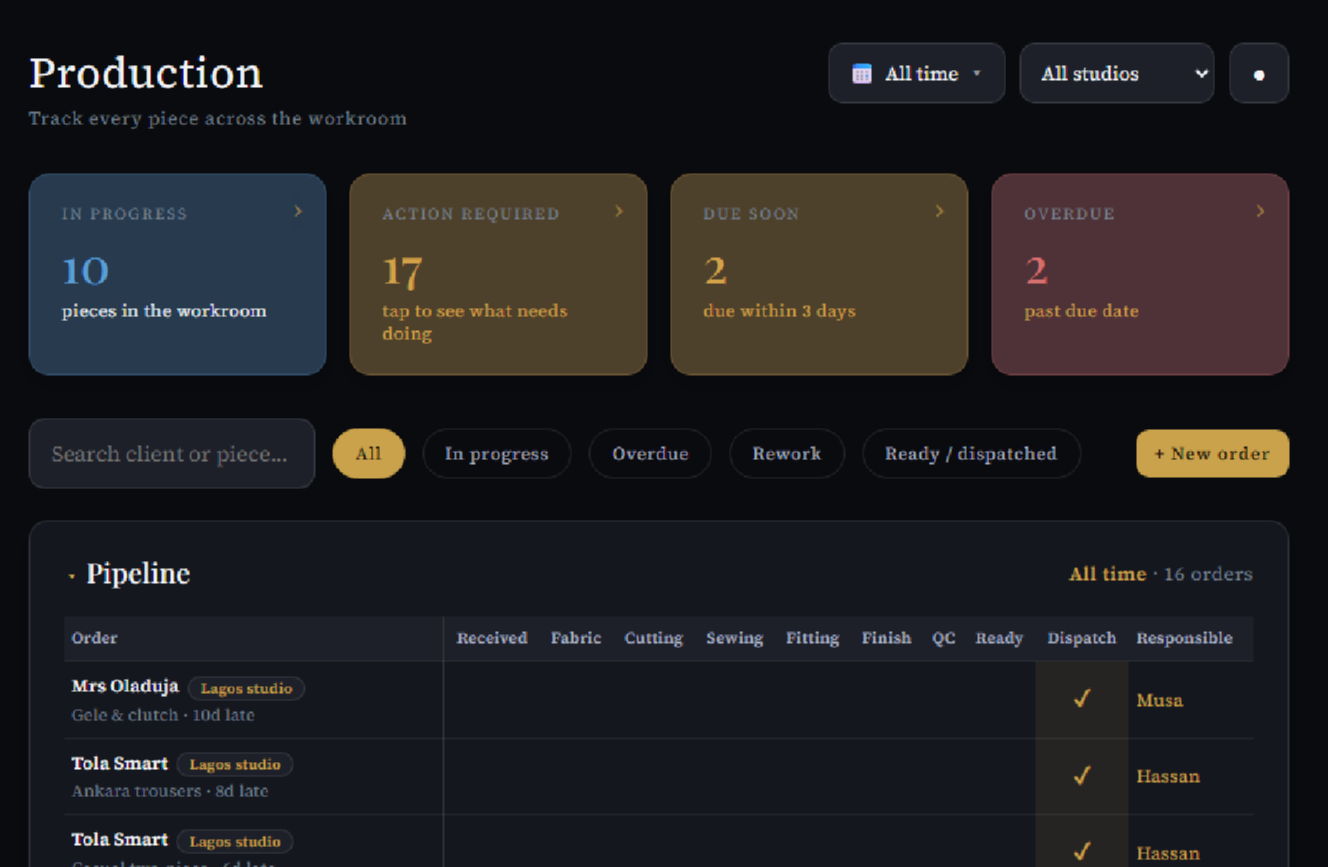Click the Action Required card chevron
This screenshot has height=867, width=1328.
[619, 211]
